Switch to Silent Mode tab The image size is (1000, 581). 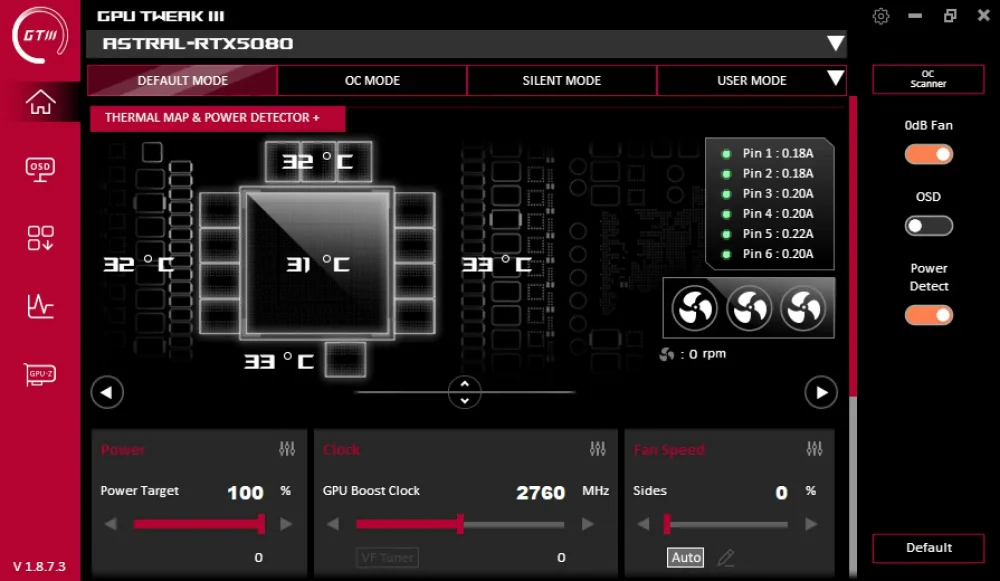(x=561, y=80)
